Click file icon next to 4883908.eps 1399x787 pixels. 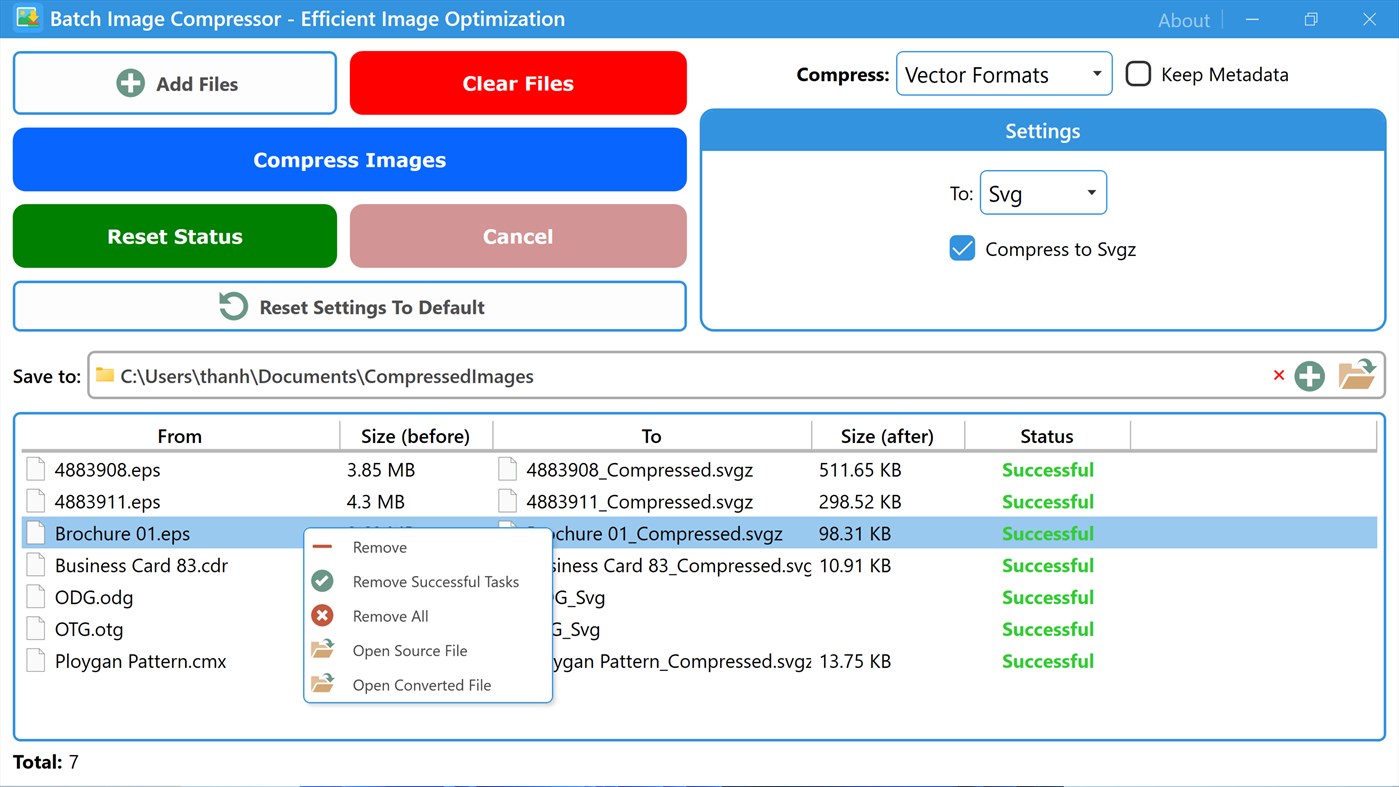[x=36, y=470]
